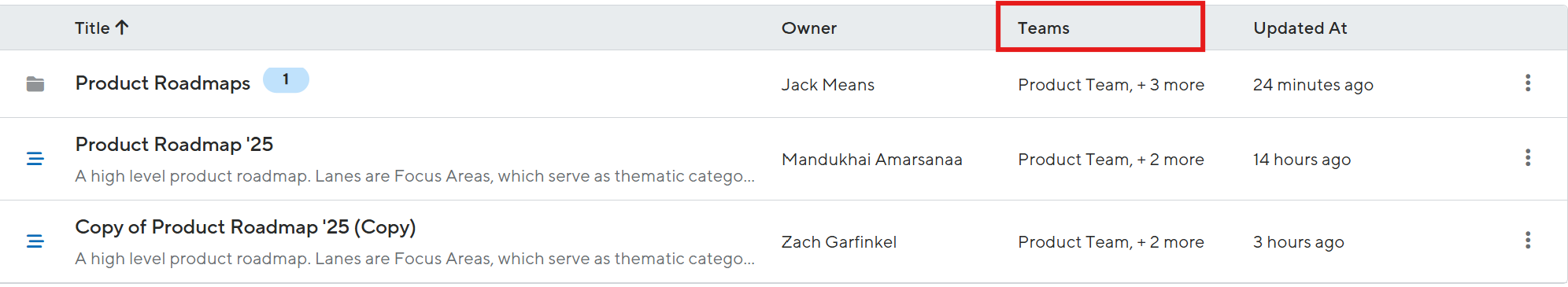Open the three-dot menu for Product Roadmap '25

pos(1527,158)
